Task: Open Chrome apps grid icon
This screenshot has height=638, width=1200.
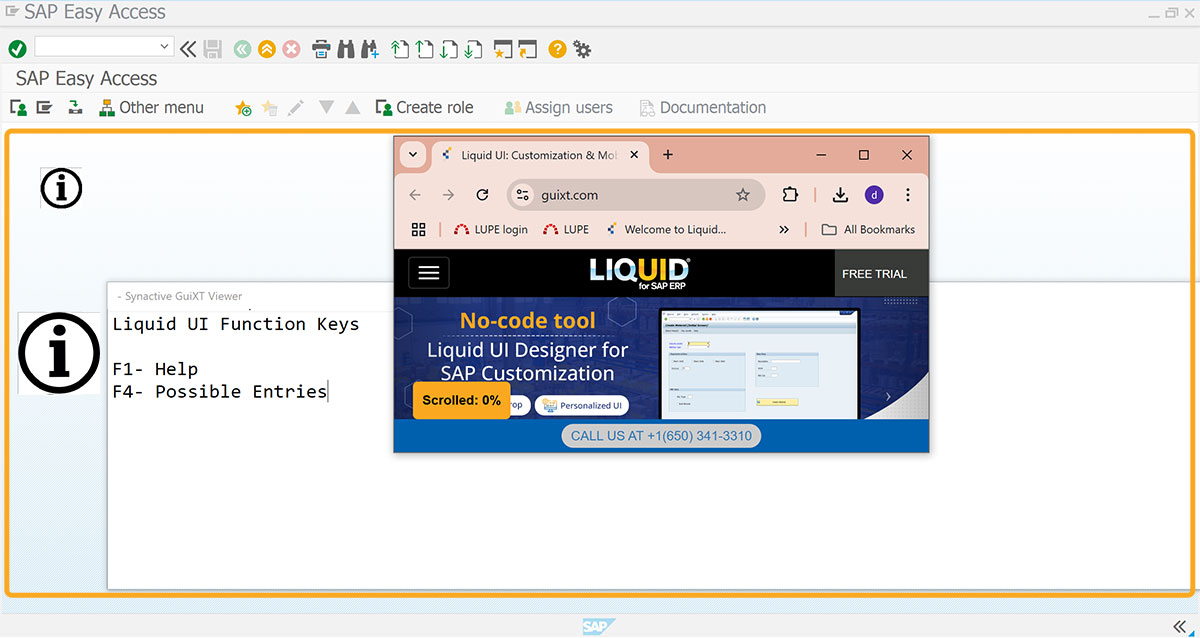Action: (419, 229)
